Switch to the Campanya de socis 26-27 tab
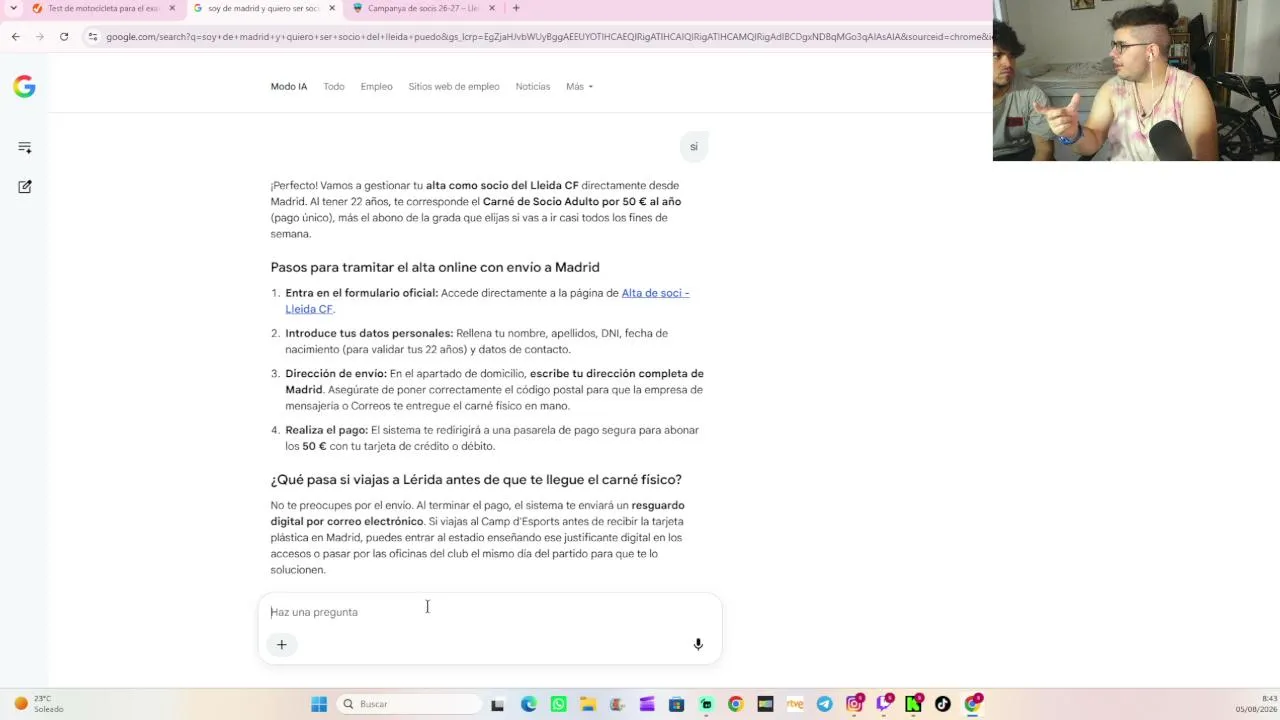 pyautogui.click(x=423, y=8)
